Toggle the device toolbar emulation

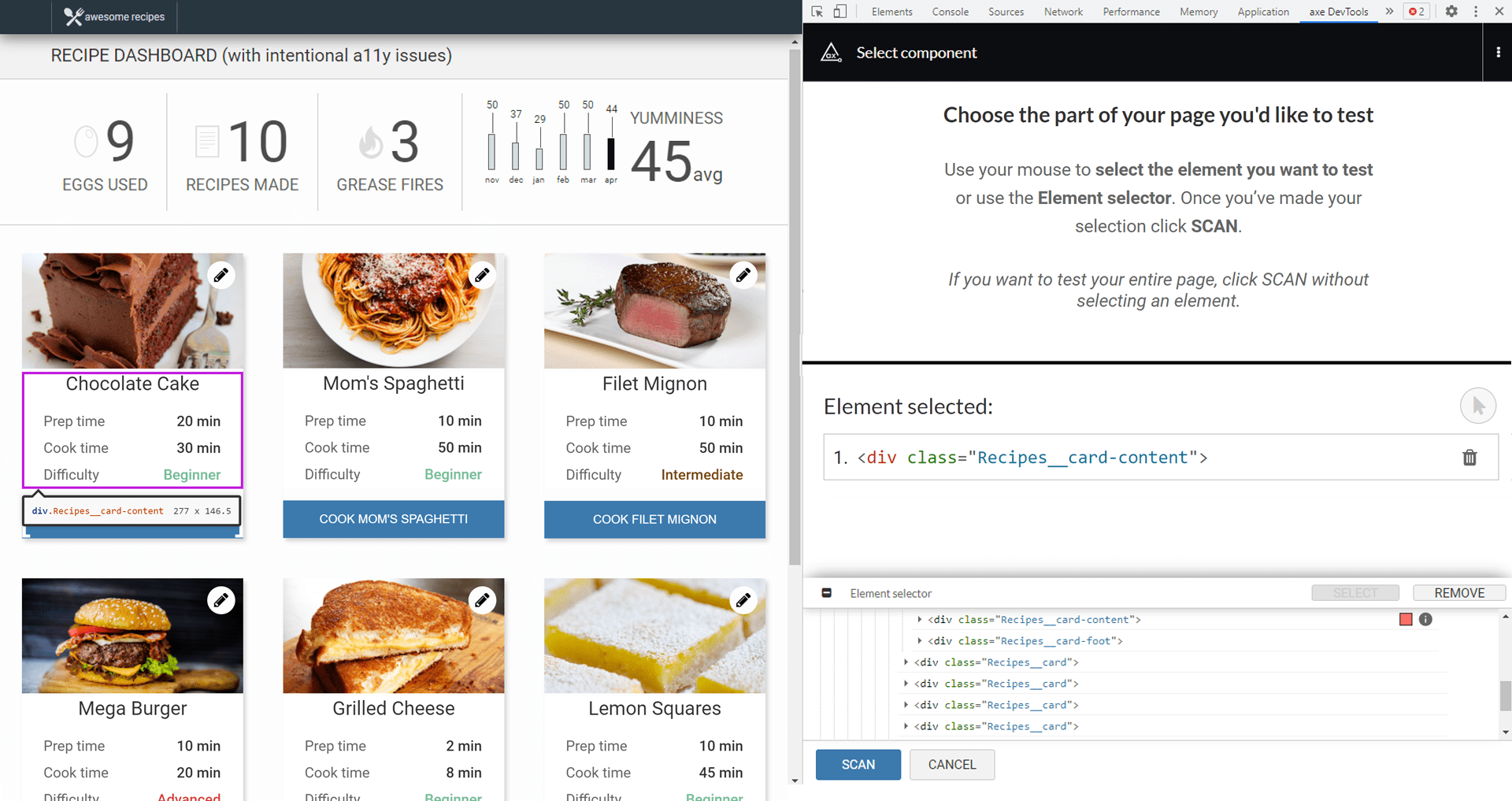point(840,12)
